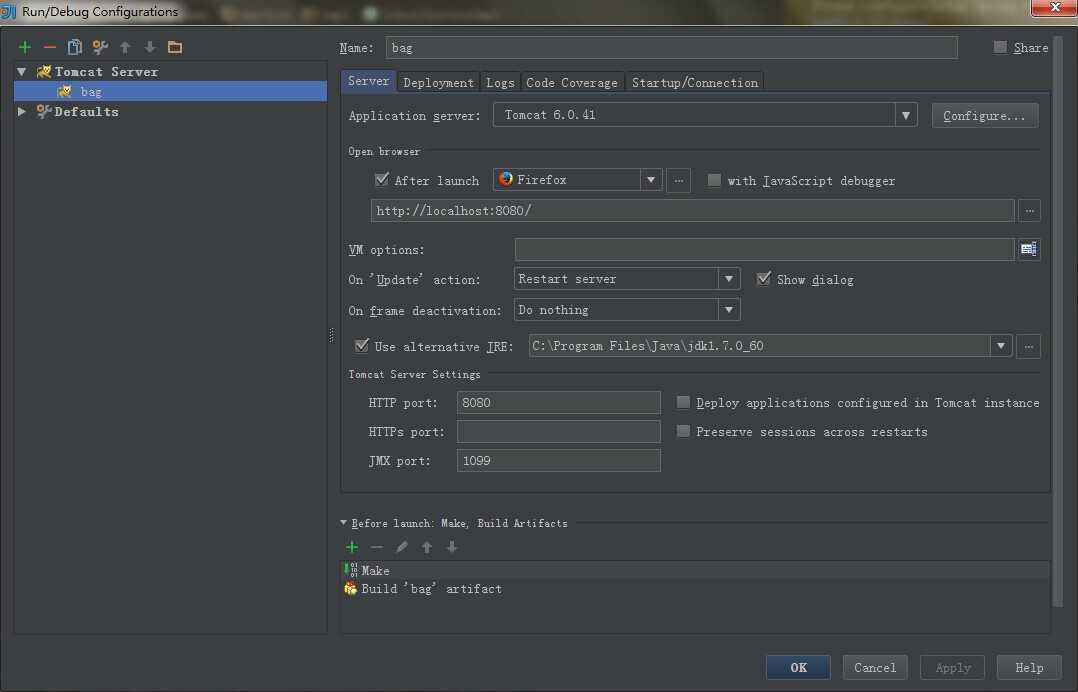Select the 'Make' before-launch row

[696, 570]
